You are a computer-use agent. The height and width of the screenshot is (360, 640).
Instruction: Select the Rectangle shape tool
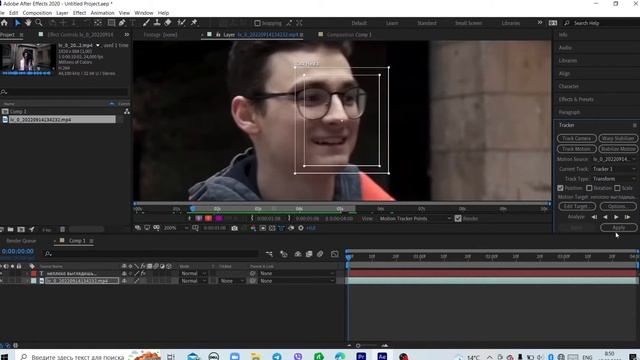(x=111, y=23)
